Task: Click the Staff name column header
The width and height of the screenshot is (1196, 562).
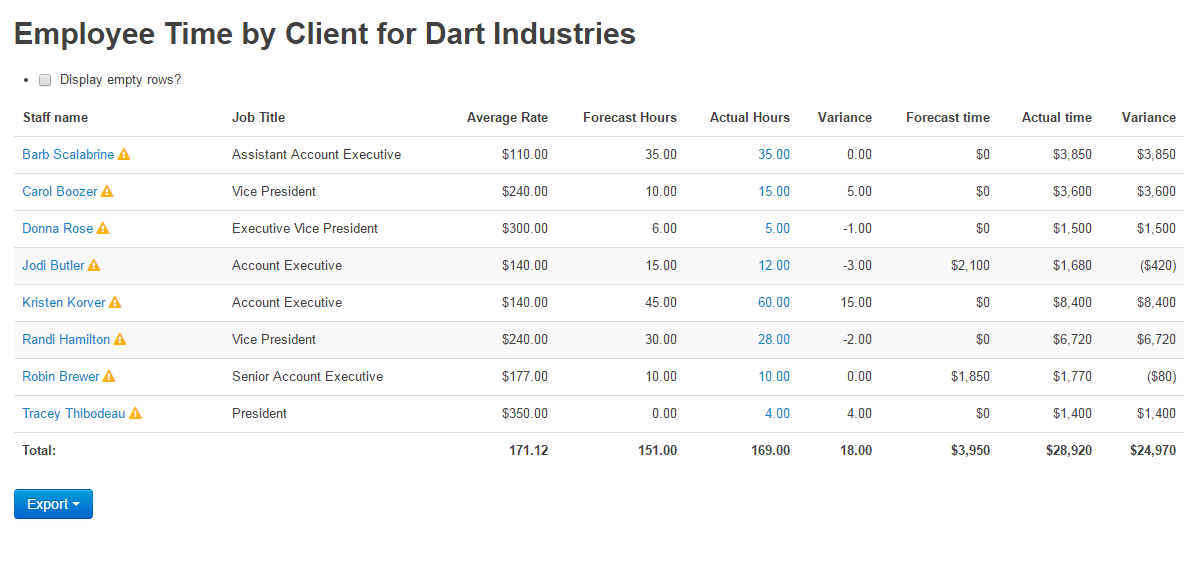Action: coord(55,117)
